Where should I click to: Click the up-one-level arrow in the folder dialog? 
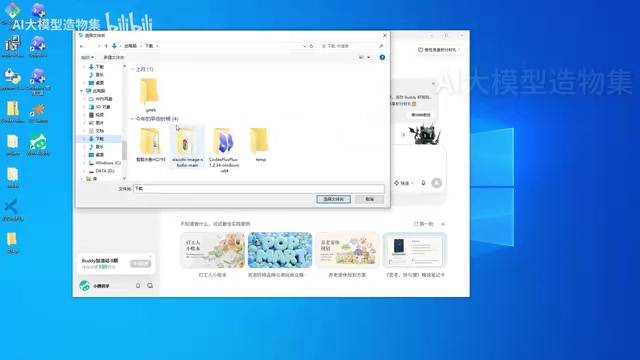pos(106,46)
